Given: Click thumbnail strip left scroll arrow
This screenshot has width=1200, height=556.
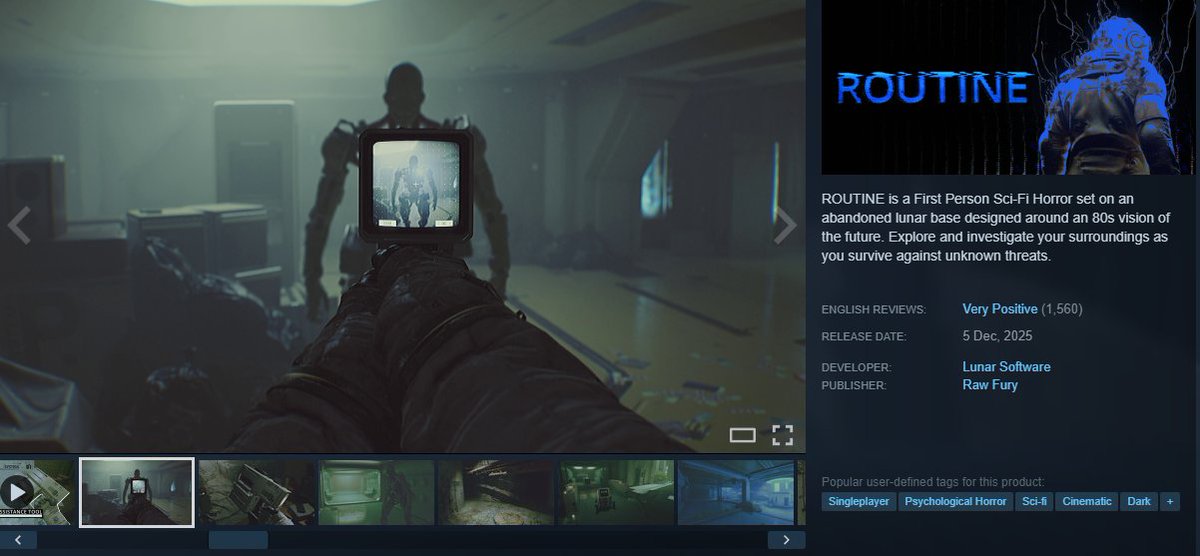Looking at the screenshot, I should (x=19, y=540).
